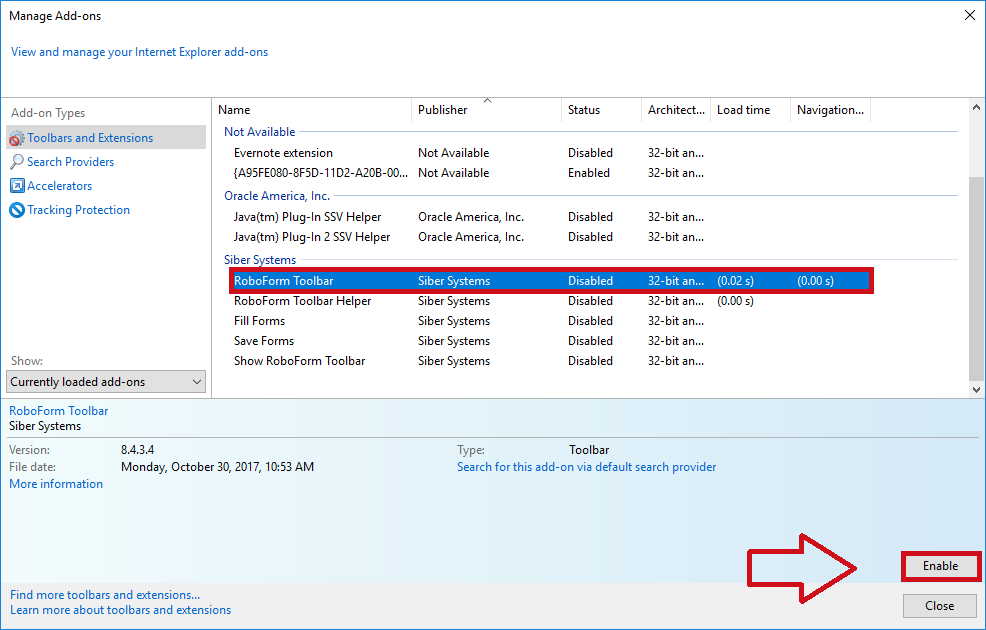Select the Fill Forms add-on row
The width and height of the screenshot is (986, 630).
[x=551, y=321]
